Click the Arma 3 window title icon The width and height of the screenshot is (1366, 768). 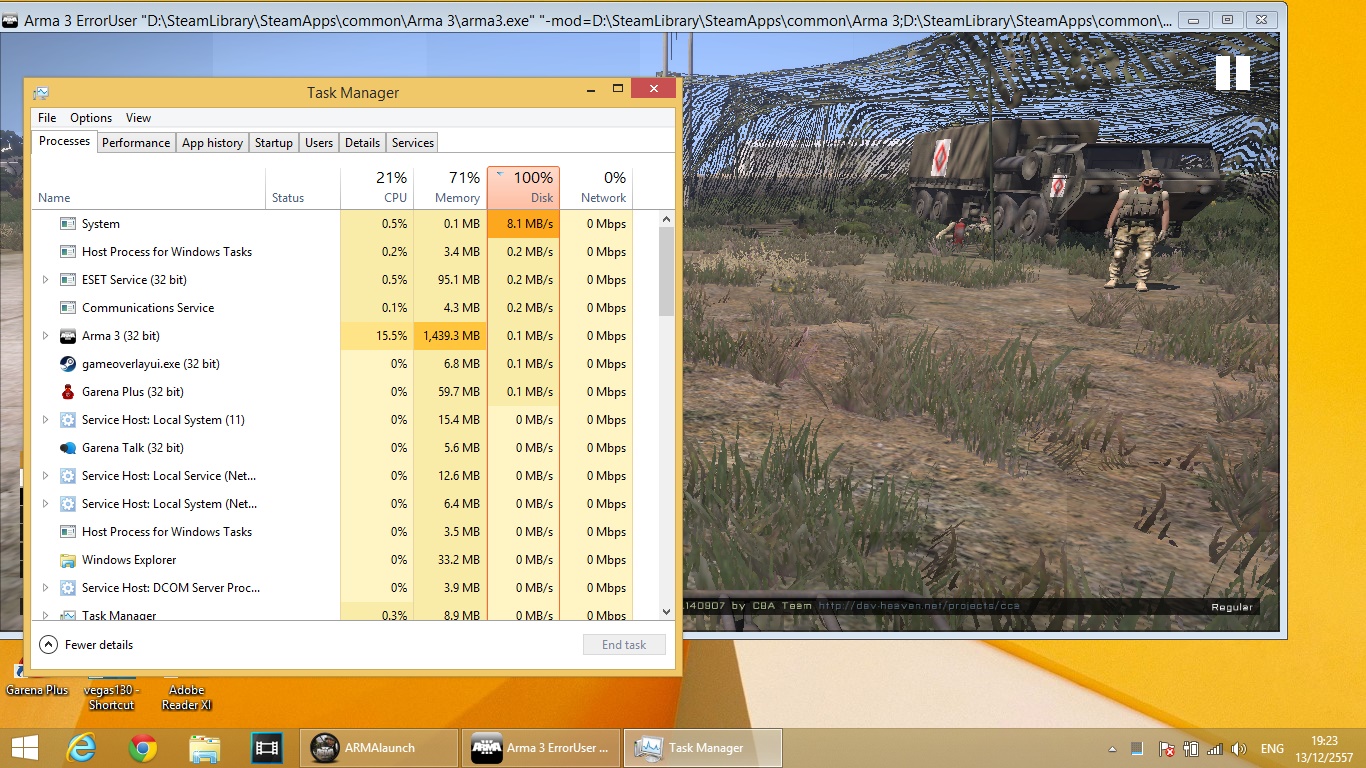(9, 20)
